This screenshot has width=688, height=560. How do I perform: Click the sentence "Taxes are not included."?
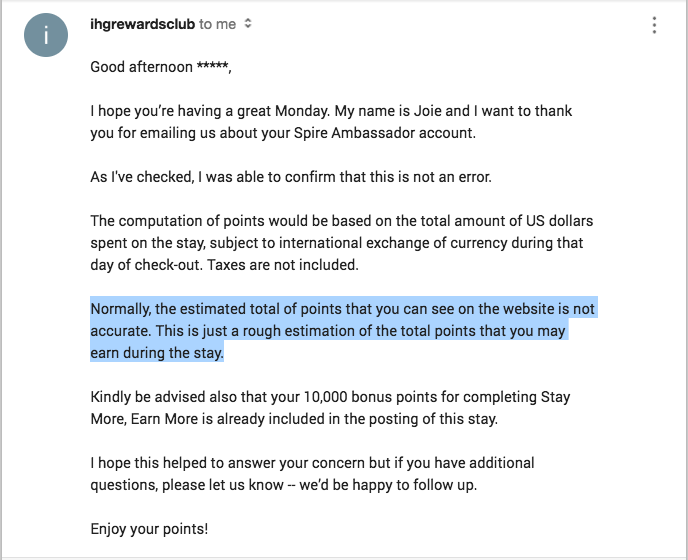click(x=283, y=265)
